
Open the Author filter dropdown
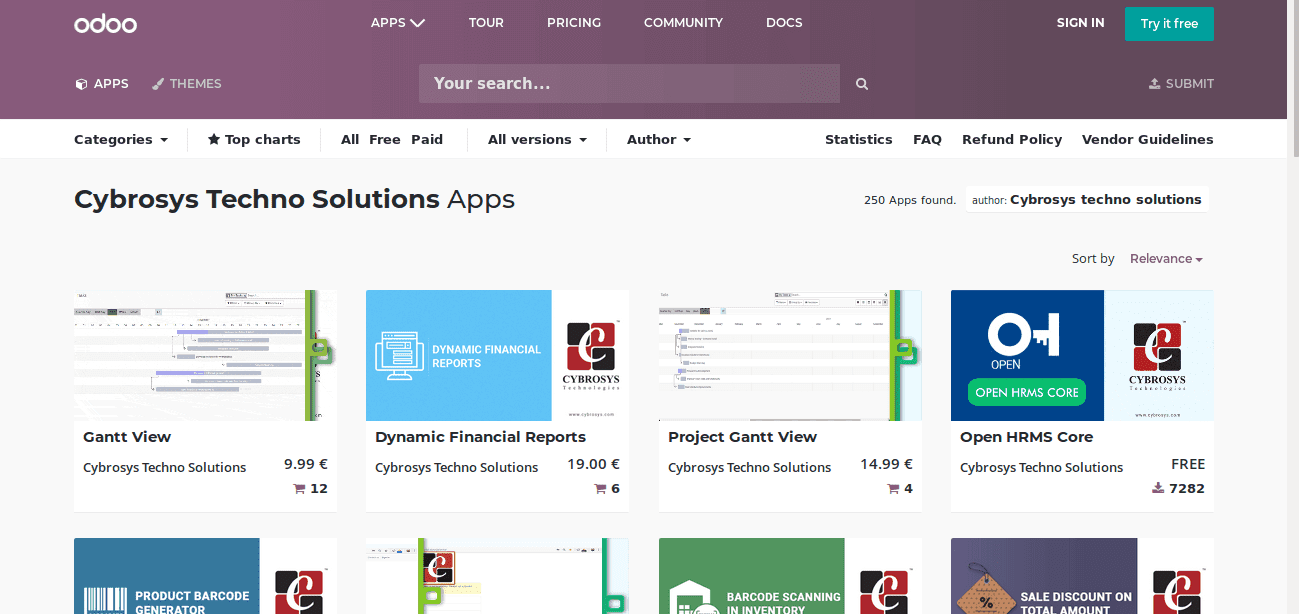tap(659, 140)
